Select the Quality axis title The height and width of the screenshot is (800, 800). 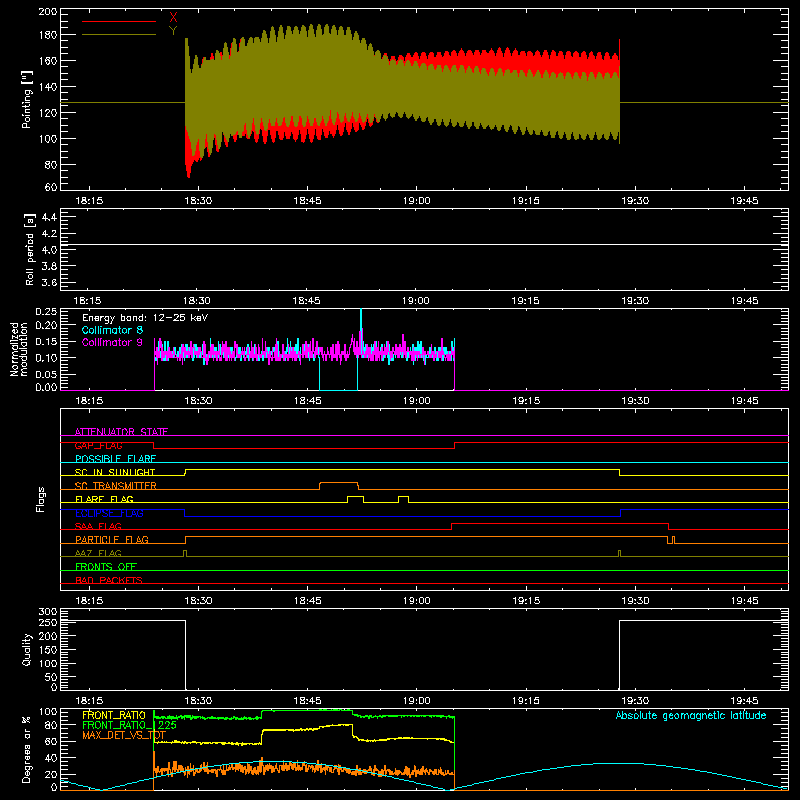click(27, 649)
